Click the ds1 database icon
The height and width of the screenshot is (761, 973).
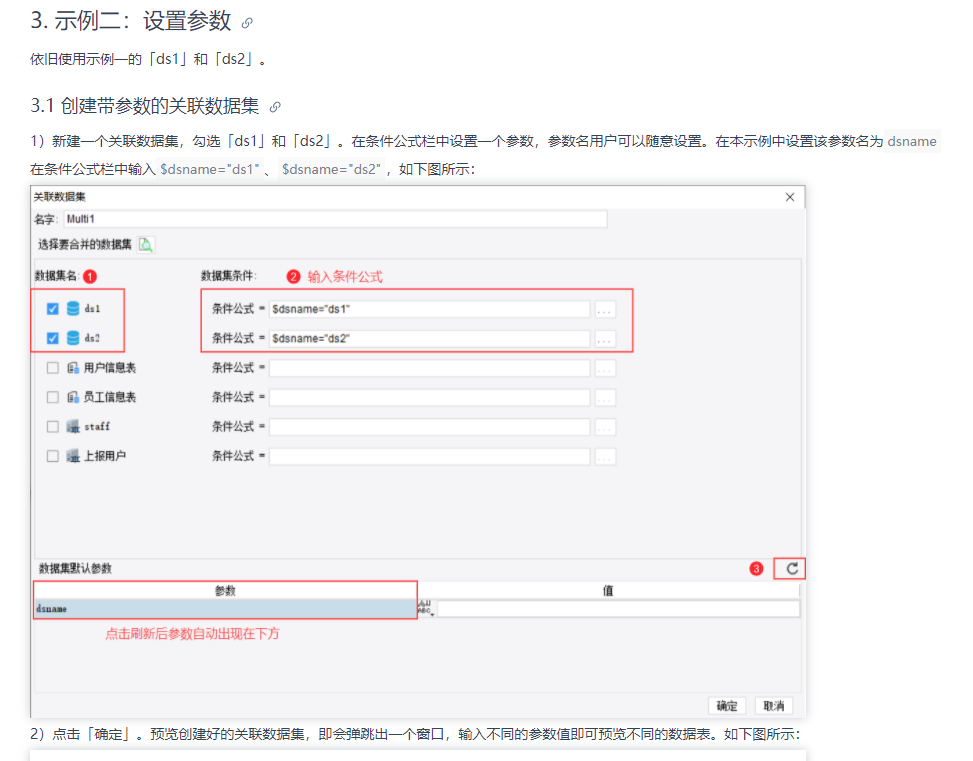tap(73, 308)
